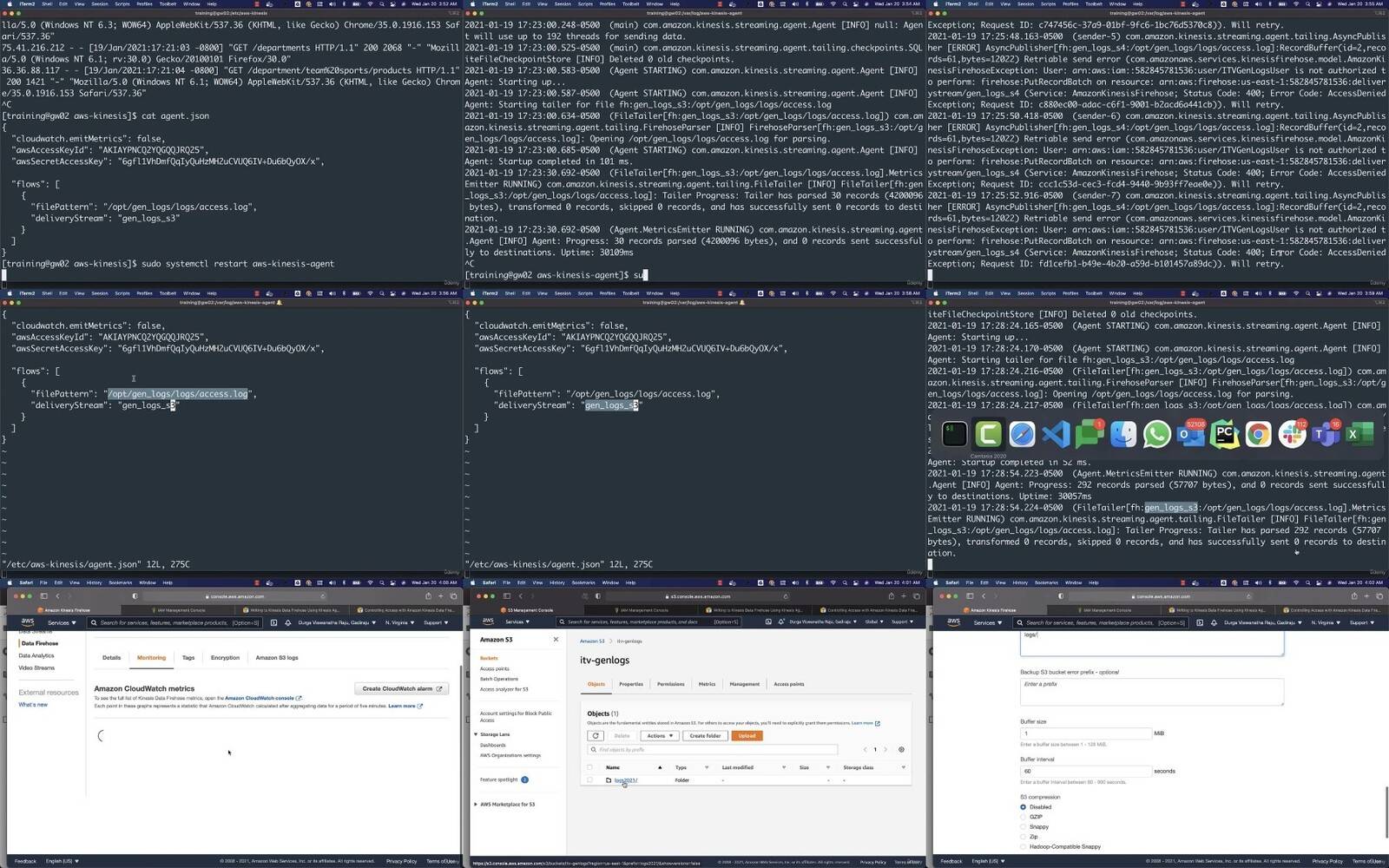This screenshot has height=868, width=1389.
Task: Open CloudShell icon in Firehose form window
Action: click(1200, 622)
